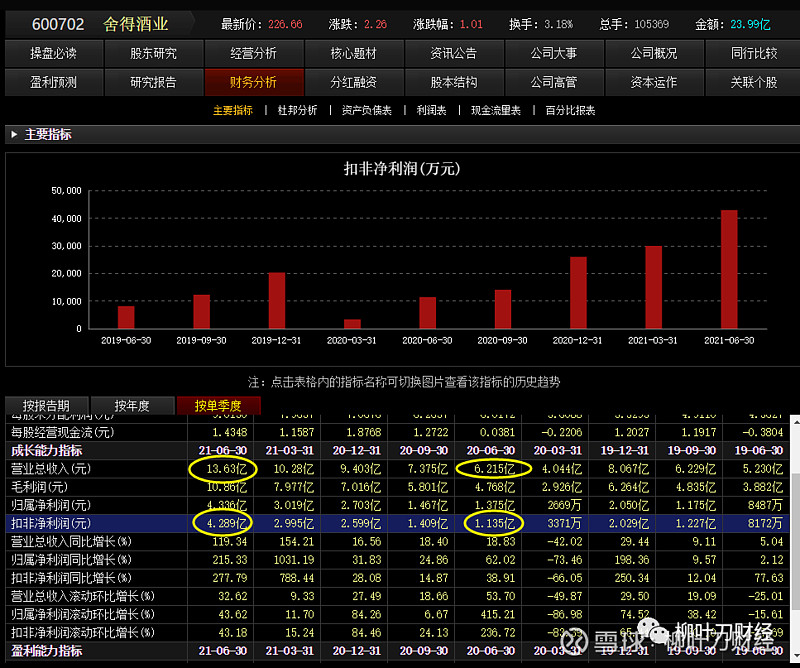Click 扣非净利润同比增长(%) row name
The image size is (800, 668).
pos(71,578)
